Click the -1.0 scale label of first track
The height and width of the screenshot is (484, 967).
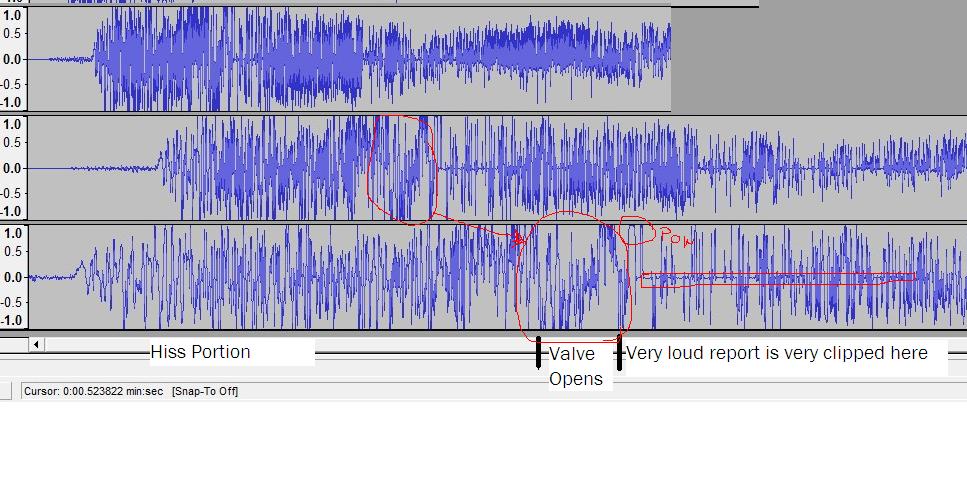13,103
